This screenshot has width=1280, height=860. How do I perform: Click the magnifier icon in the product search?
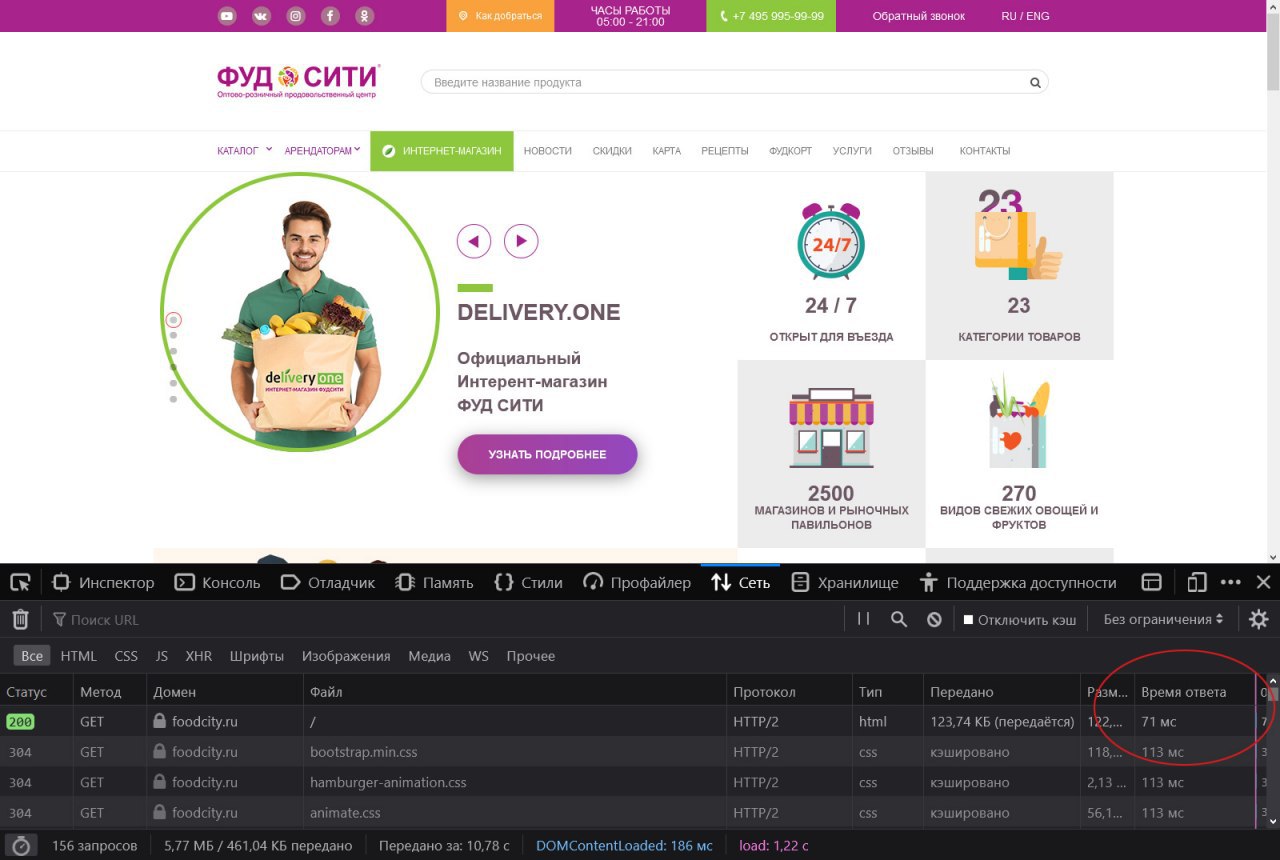1036,83
